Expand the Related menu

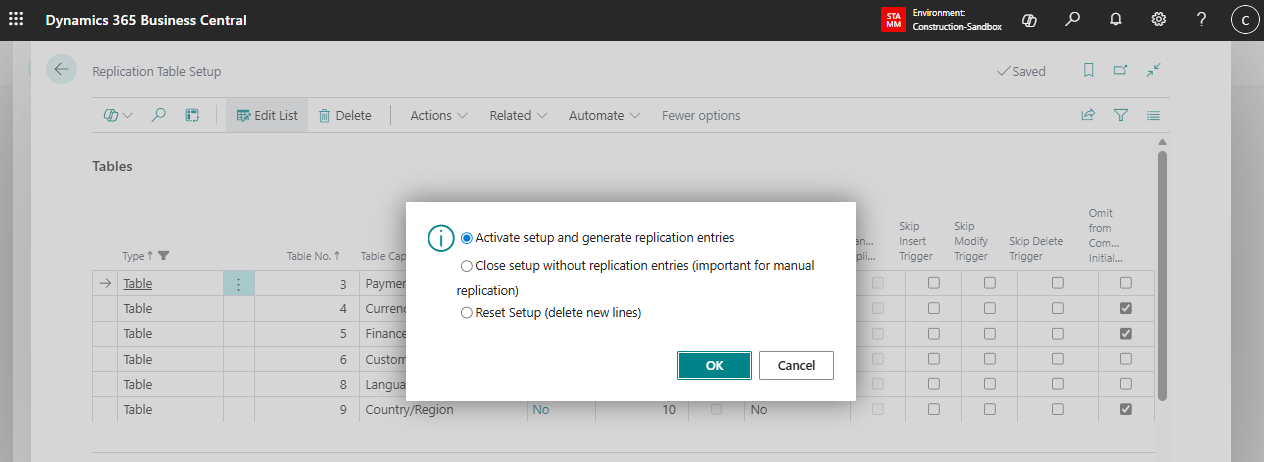click(x=517, y=116)
